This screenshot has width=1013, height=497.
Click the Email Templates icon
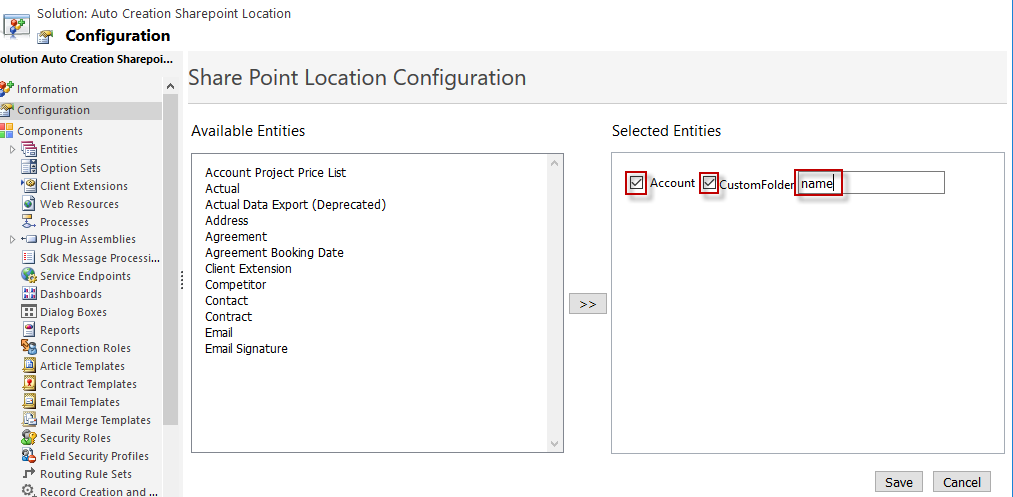(29, 402)
